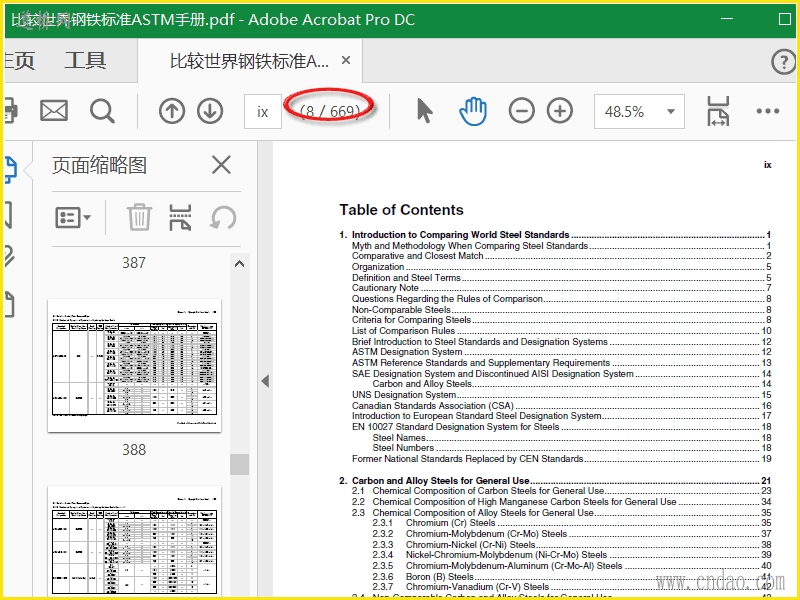The image size is (800, 600).
Task: Click the 'Table of Contents' heading
Action: point(402,210)
